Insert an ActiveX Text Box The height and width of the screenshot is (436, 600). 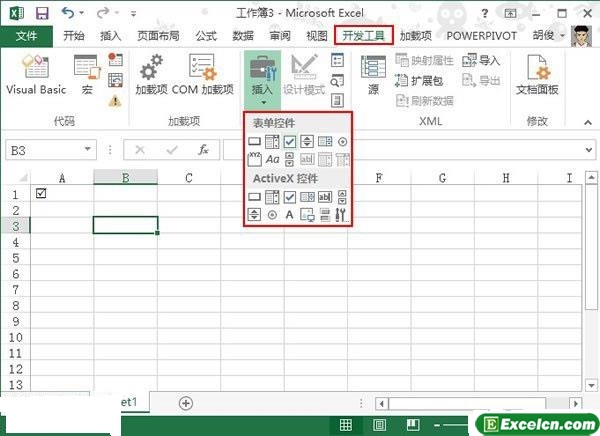coord(325,197)
